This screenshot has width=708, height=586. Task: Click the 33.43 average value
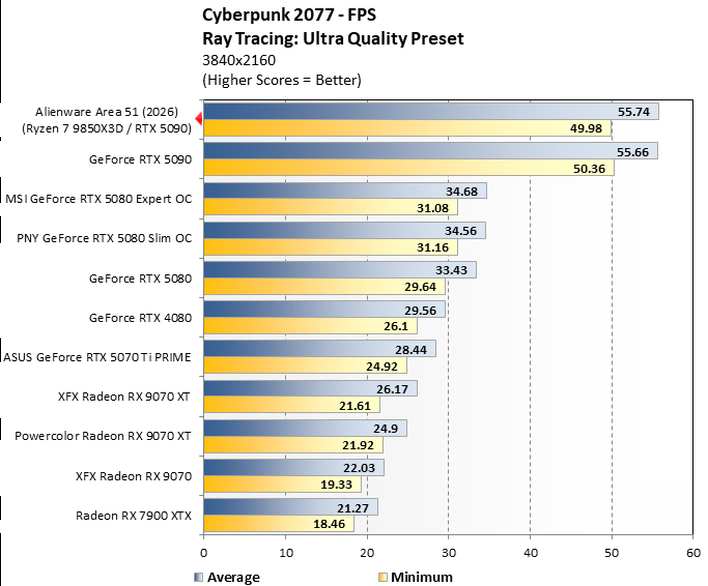tap(451, 270)
